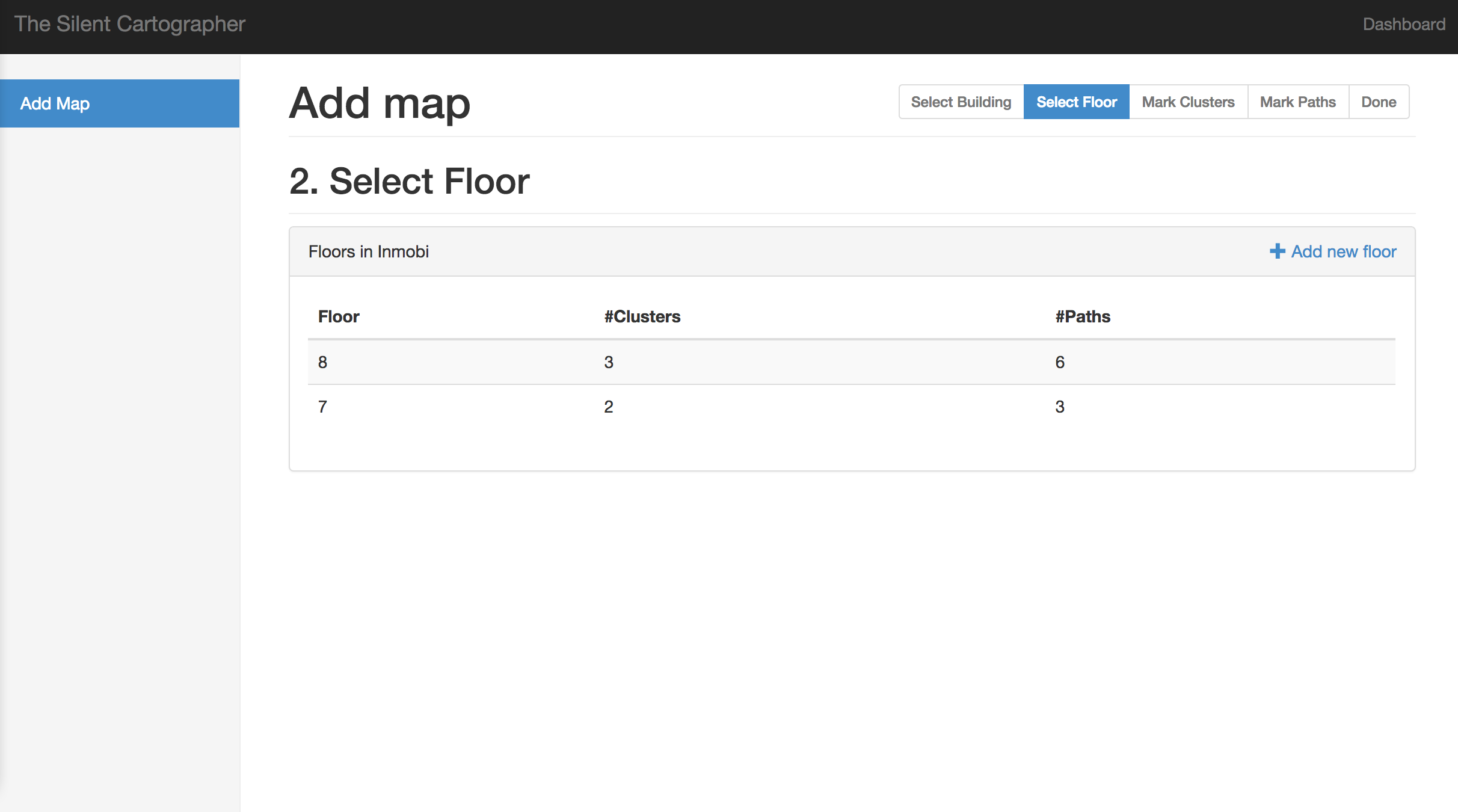Click The Silent Cartographer brand title
The width and height of the screenshot is (1458, 812).
tap(130, 24)
